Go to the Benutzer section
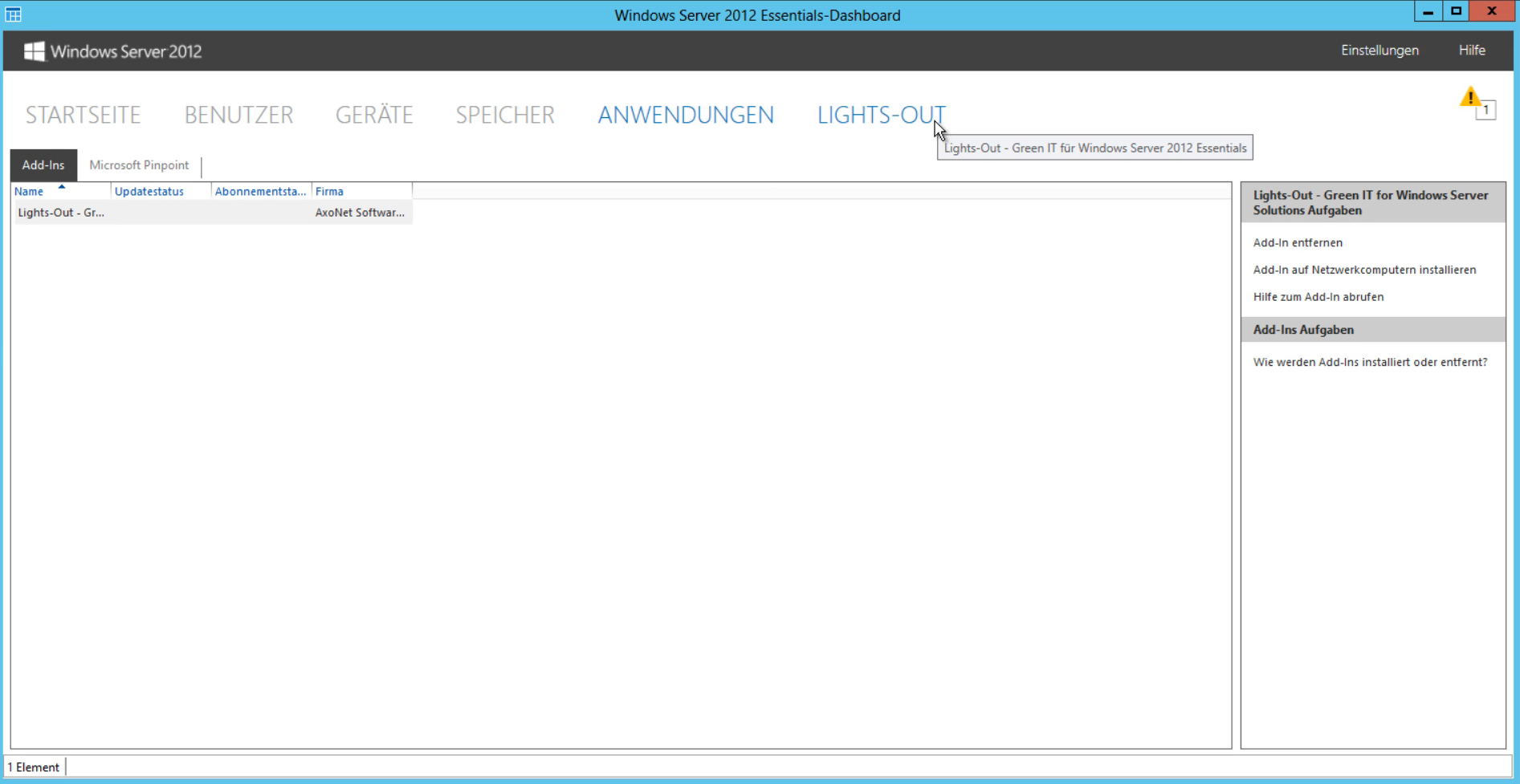The image size is (1520, 784). click(238, 115)
